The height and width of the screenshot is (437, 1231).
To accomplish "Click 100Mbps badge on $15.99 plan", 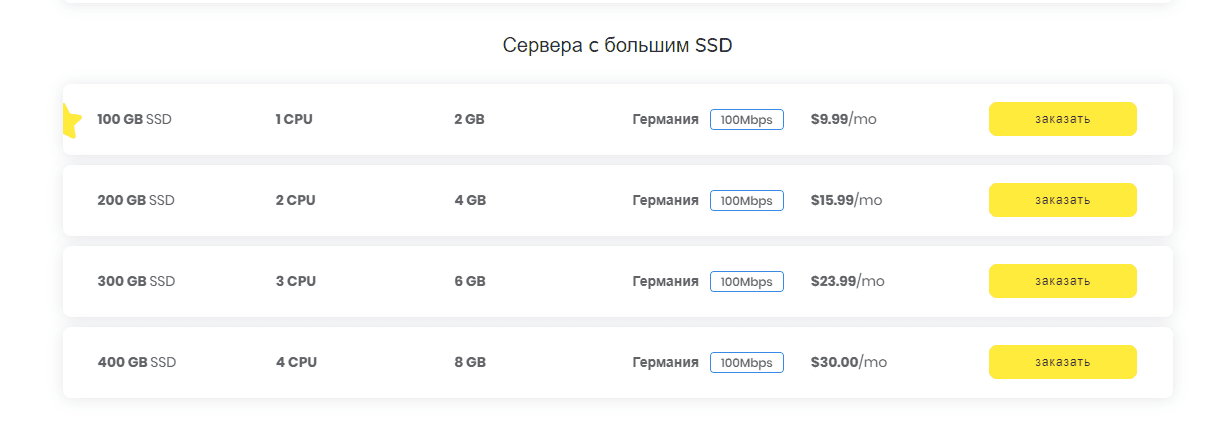I will point(746,201).
